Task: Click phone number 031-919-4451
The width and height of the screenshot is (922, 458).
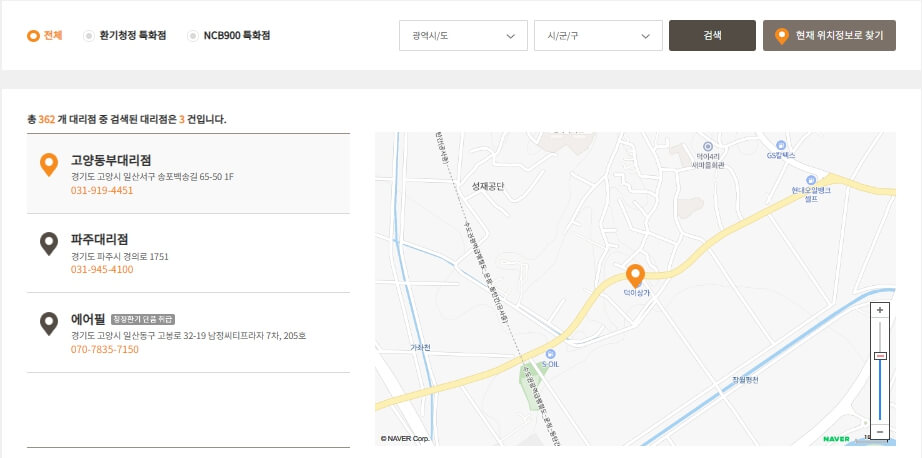Action: pyautogui.click(x=102, y=190)
